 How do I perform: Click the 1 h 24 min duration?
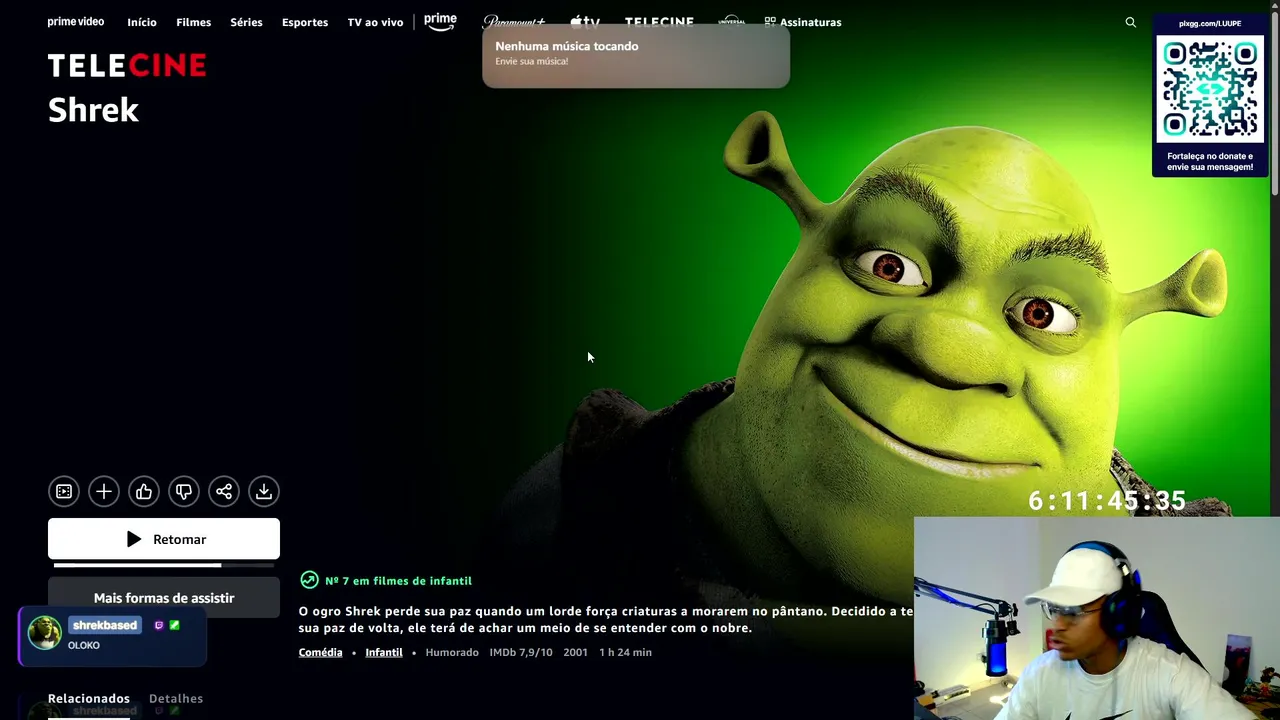[x=625, y=652]
